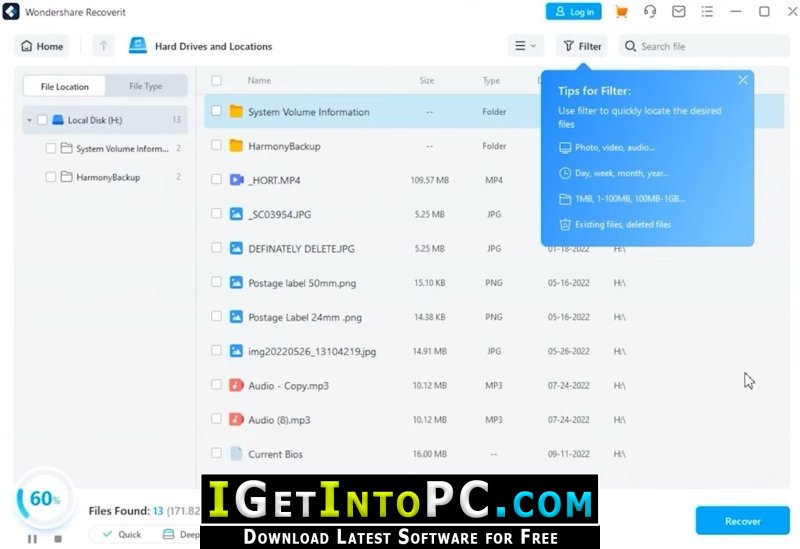The width and height of the screenshot is (800, 549).
Task: Switch to the File Location tab
Action: (65, 87)
